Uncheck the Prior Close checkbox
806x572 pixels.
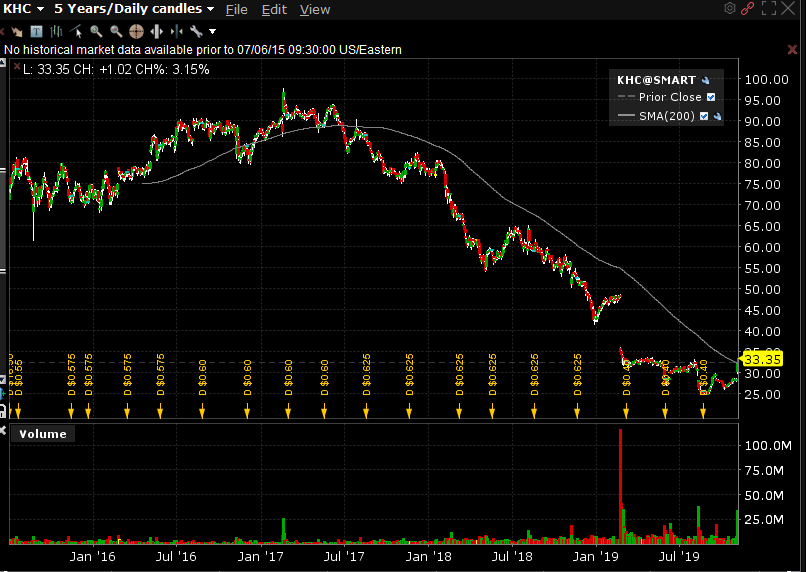coord(711,97)
